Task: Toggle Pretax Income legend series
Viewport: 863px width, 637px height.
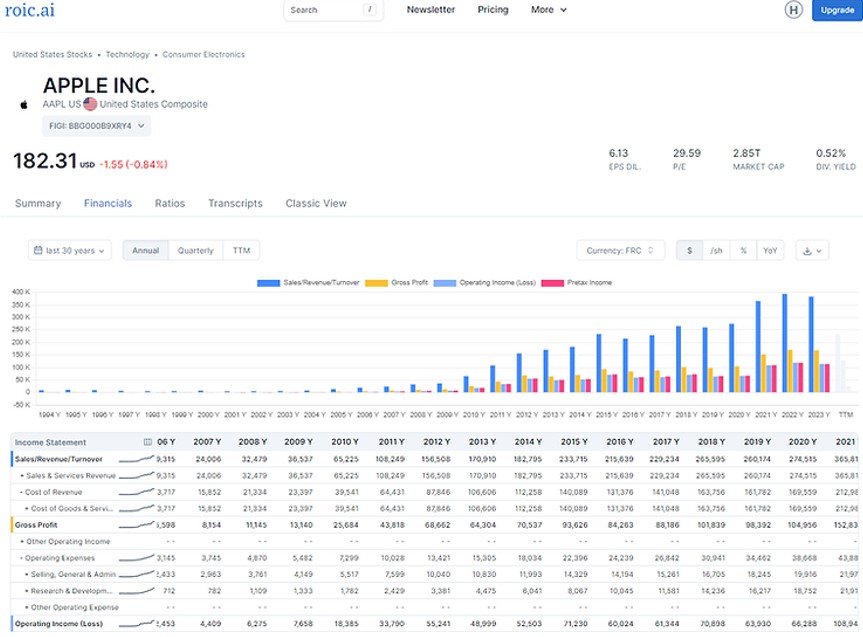Action: [577, 282]
